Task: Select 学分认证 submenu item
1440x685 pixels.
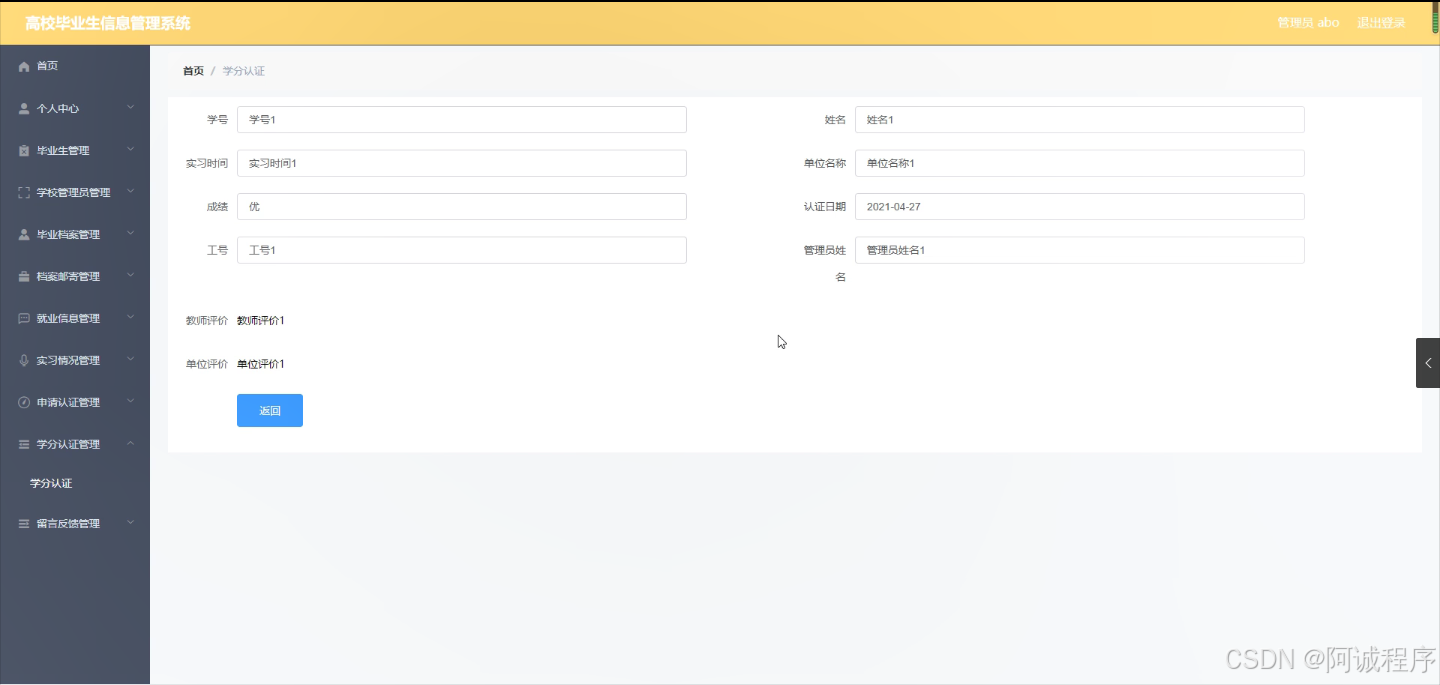Action: (51, 483)
